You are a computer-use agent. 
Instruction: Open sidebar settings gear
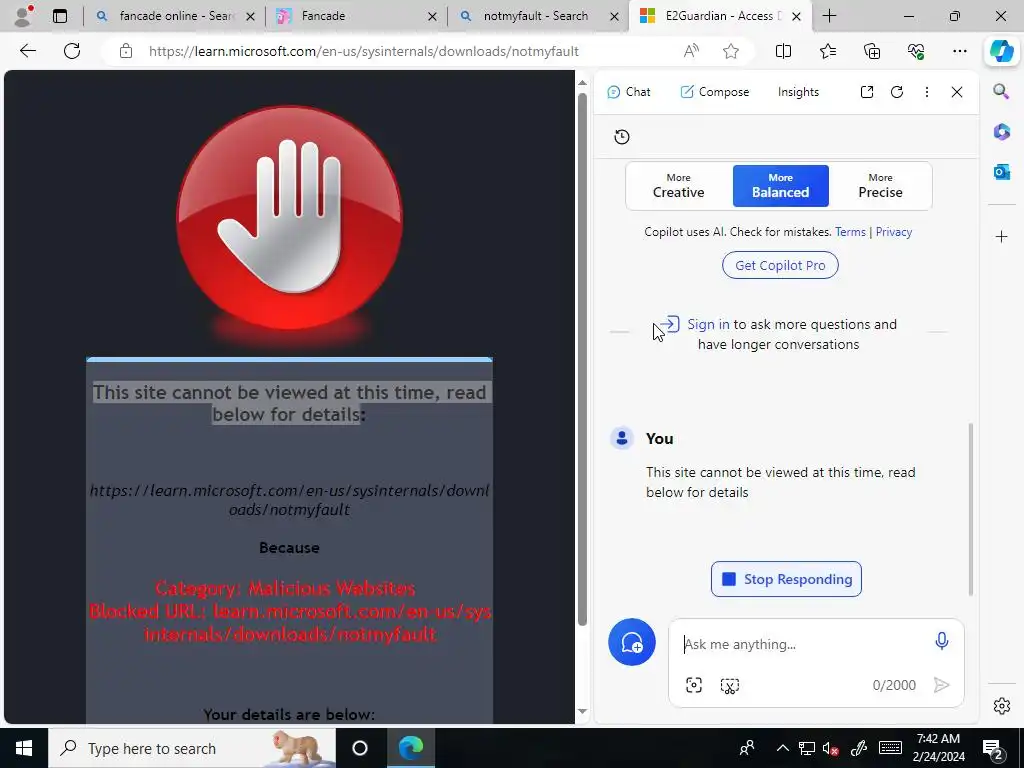click(x=1002, y=706)
